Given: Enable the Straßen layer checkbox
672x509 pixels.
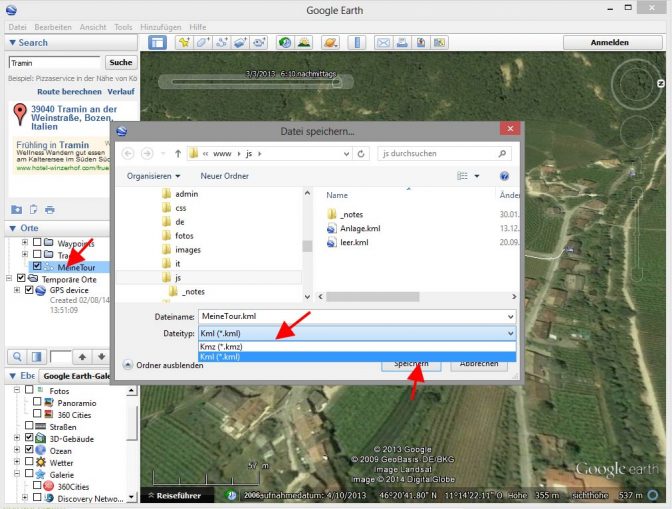Looking at the screenshot, I should [x=29, y=425].
